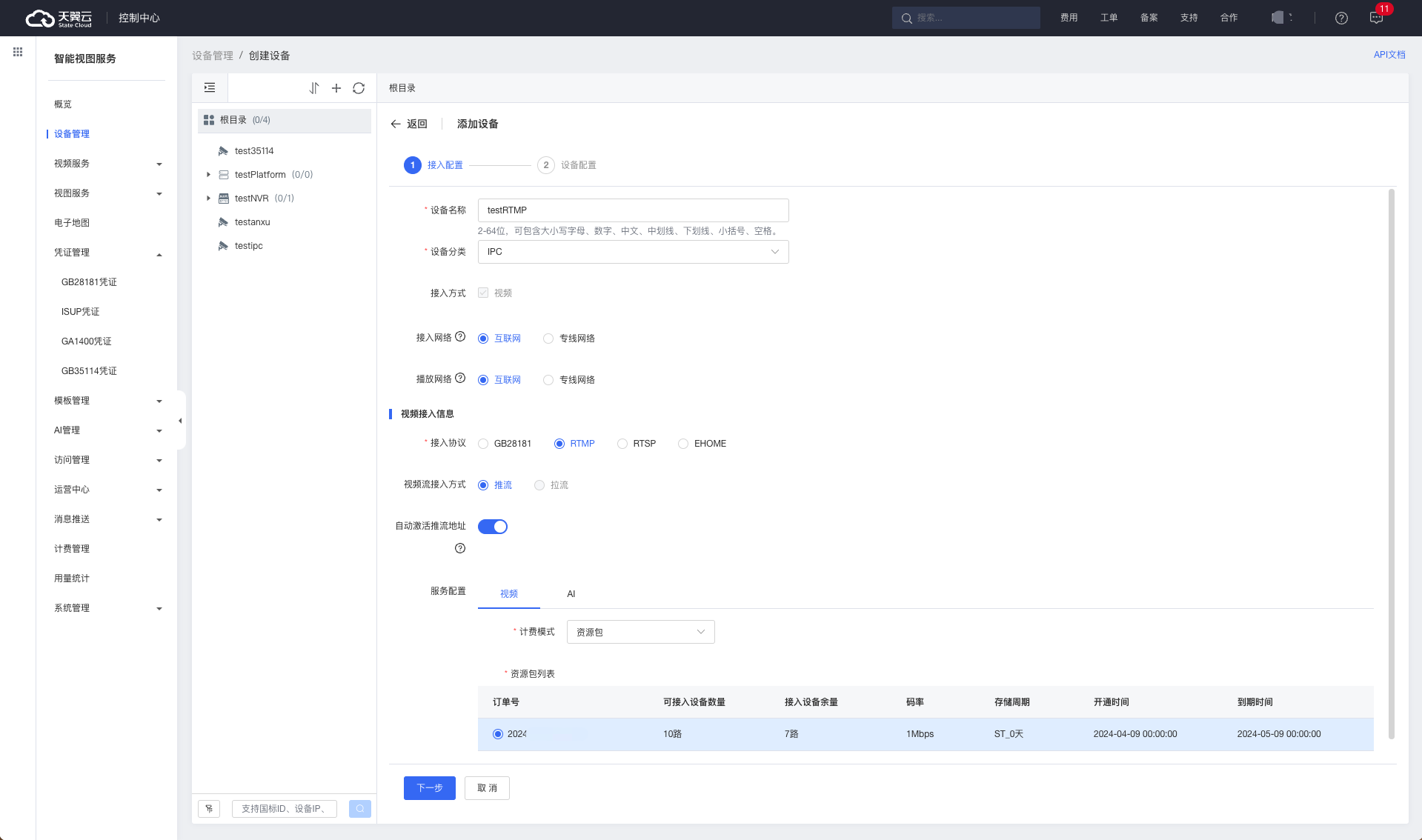Open the 设备分类 IPC dropdown
The height and width of the screenshot is (840, 1422).
[633, 252]
